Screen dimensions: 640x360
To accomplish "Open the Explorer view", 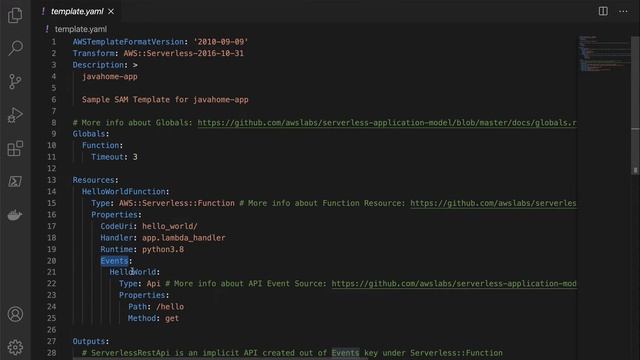I will click(15, 15).
